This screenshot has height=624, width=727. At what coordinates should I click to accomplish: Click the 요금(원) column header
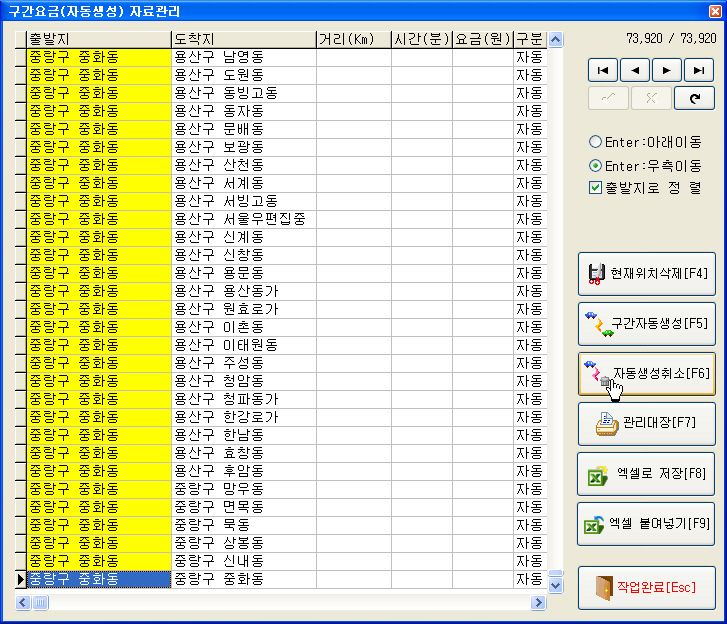(483, 39)
